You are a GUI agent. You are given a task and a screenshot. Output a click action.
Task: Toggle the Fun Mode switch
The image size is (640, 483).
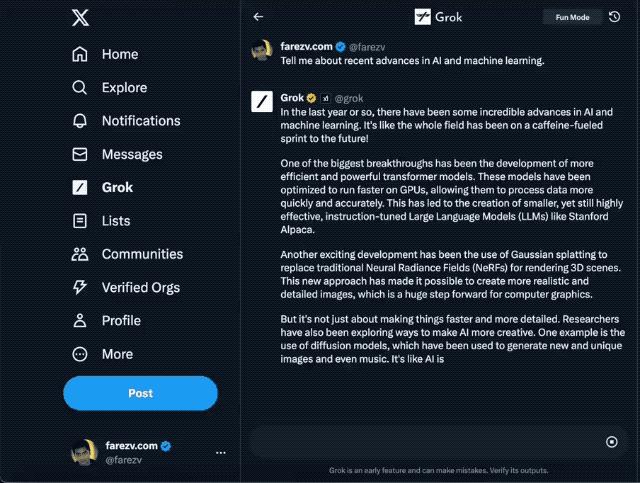572,17
